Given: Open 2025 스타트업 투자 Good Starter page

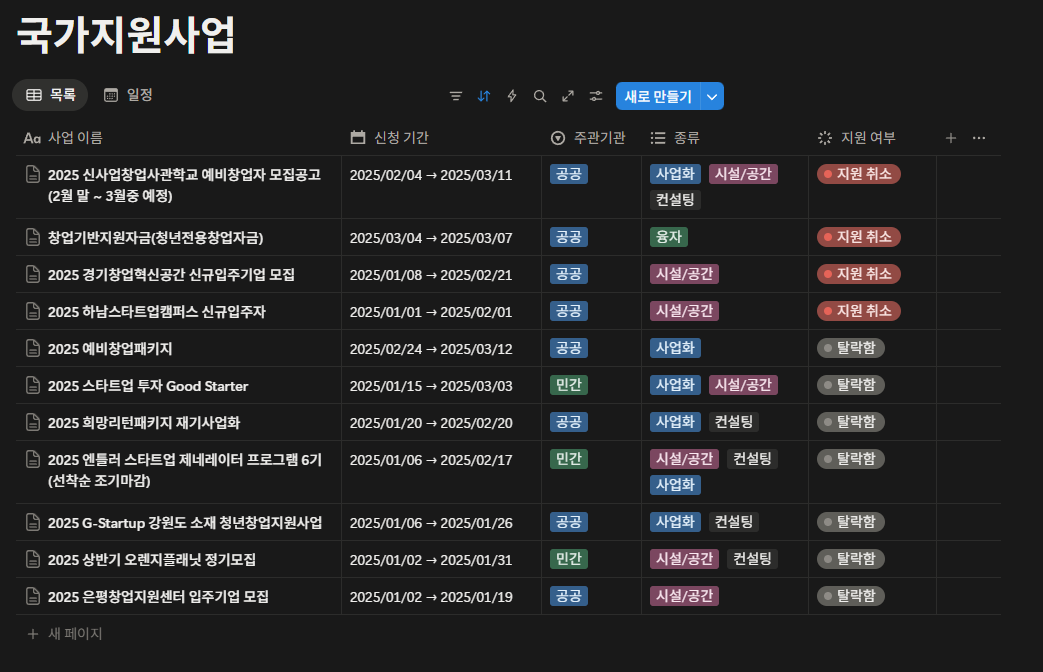Looking at the screenshot, I should tap(148, 386).
